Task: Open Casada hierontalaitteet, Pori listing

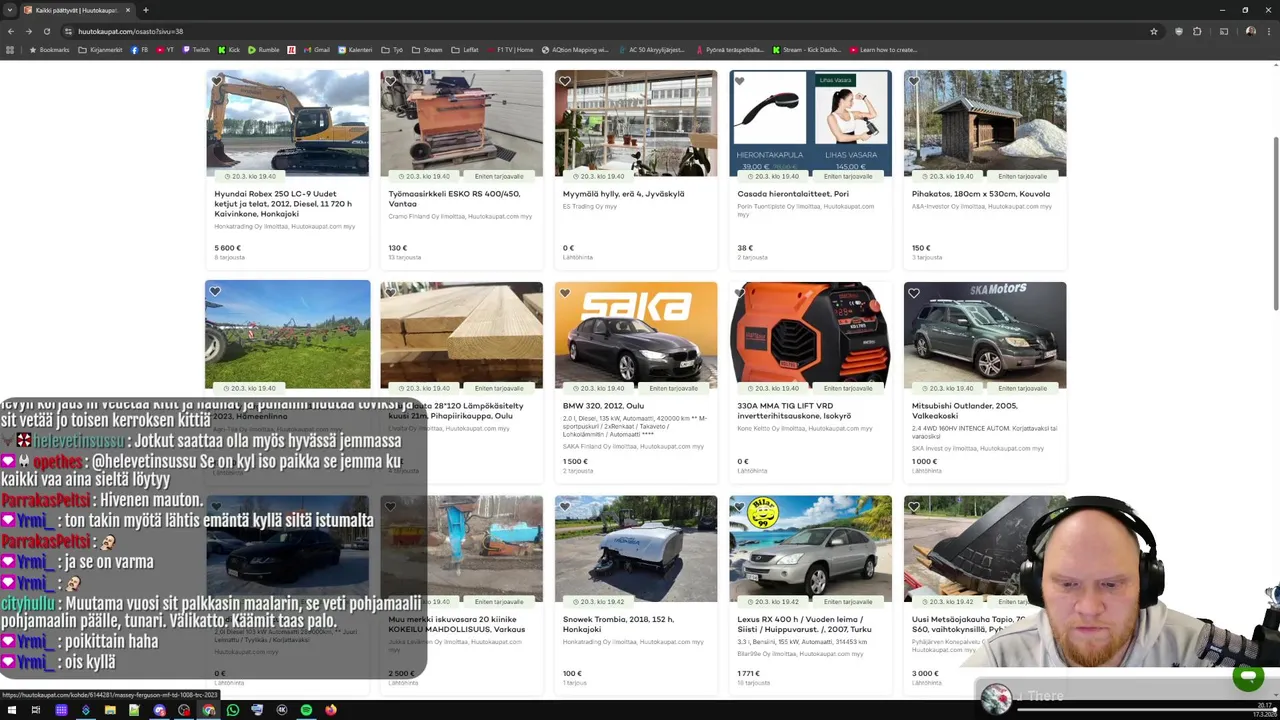Action: [x=793, y=194]
